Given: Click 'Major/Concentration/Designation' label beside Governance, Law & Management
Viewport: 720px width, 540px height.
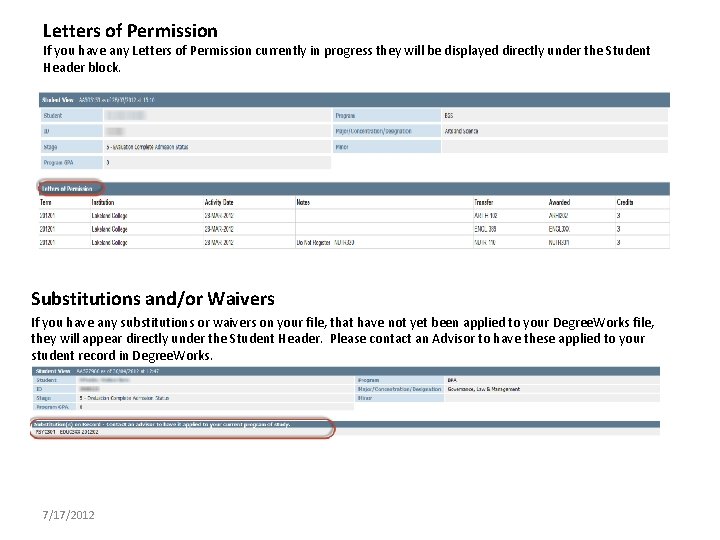Looking at the screenshot, I should click(399, 389).
